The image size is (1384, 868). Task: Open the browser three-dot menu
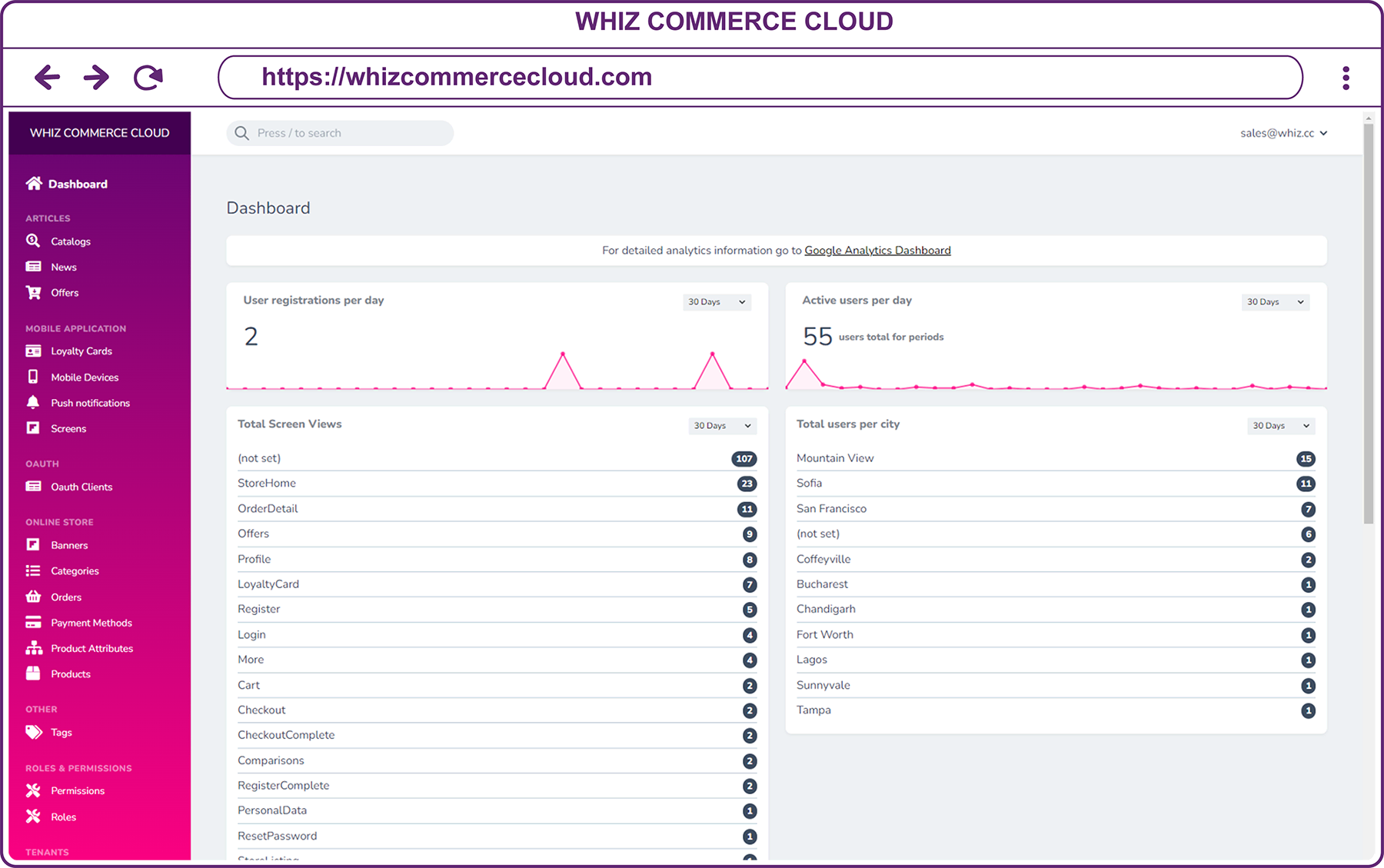(x=1346, y=78)
